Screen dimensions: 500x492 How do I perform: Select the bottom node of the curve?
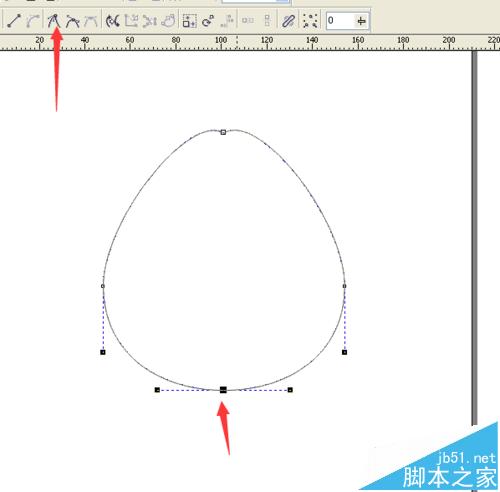(223, 390)
